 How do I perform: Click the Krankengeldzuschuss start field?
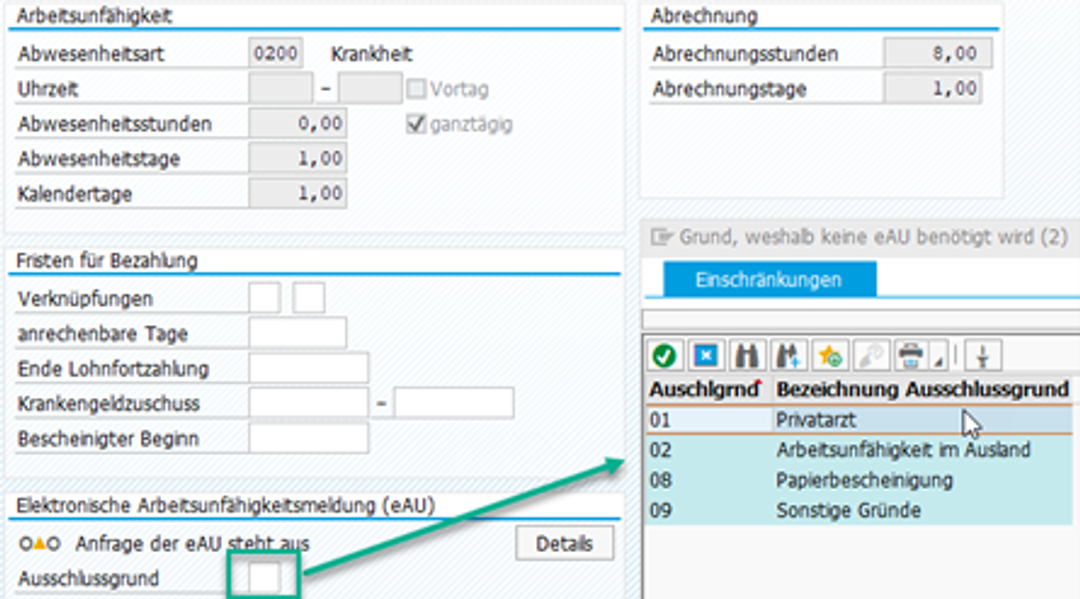click(x=309, y=403)
